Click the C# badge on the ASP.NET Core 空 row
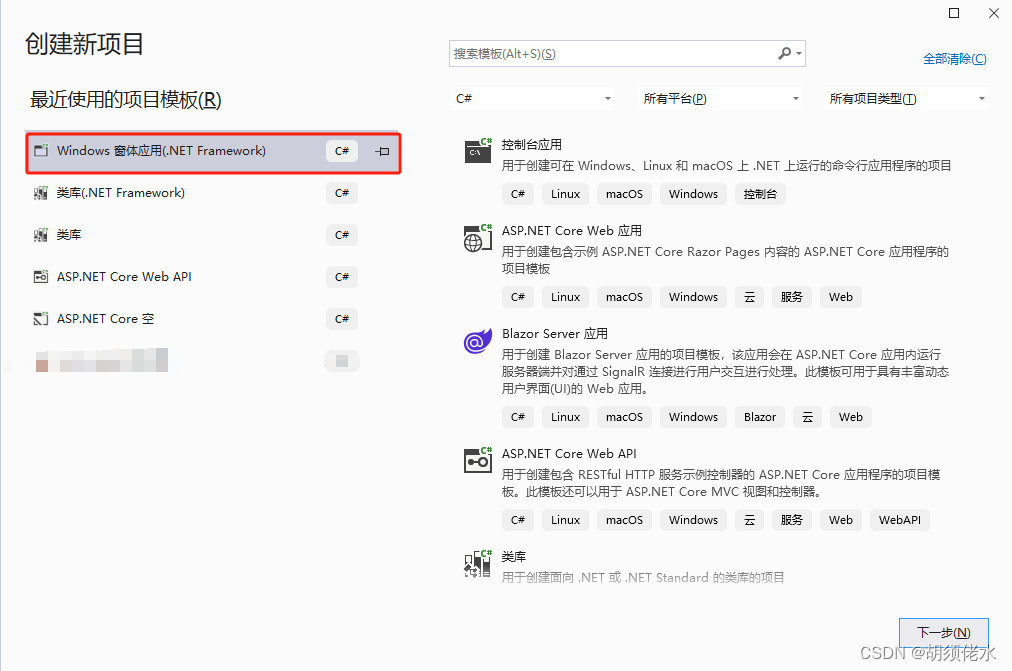1012x671 pixels. [x=342, y=319]
